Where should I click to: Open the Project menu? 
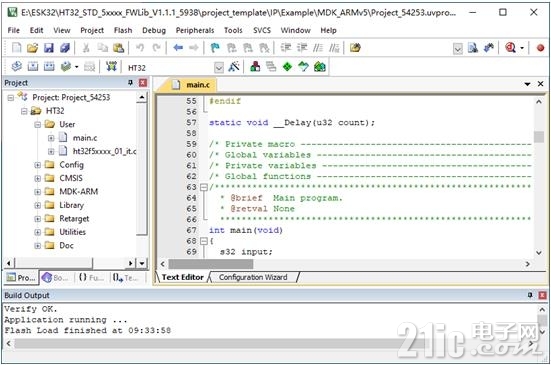(x=92, y=30)
